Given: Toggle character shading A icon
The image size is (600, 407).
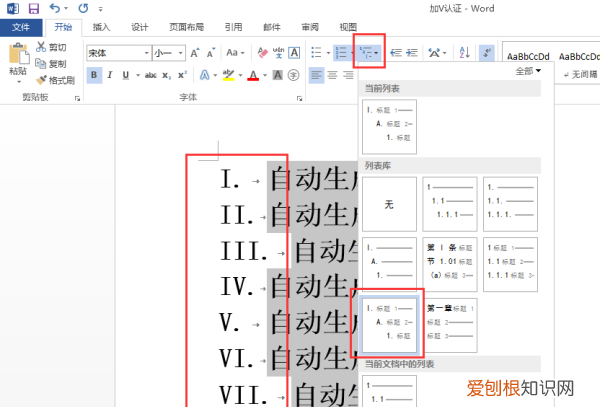Looking at the screenshot, I should point(278,75).
